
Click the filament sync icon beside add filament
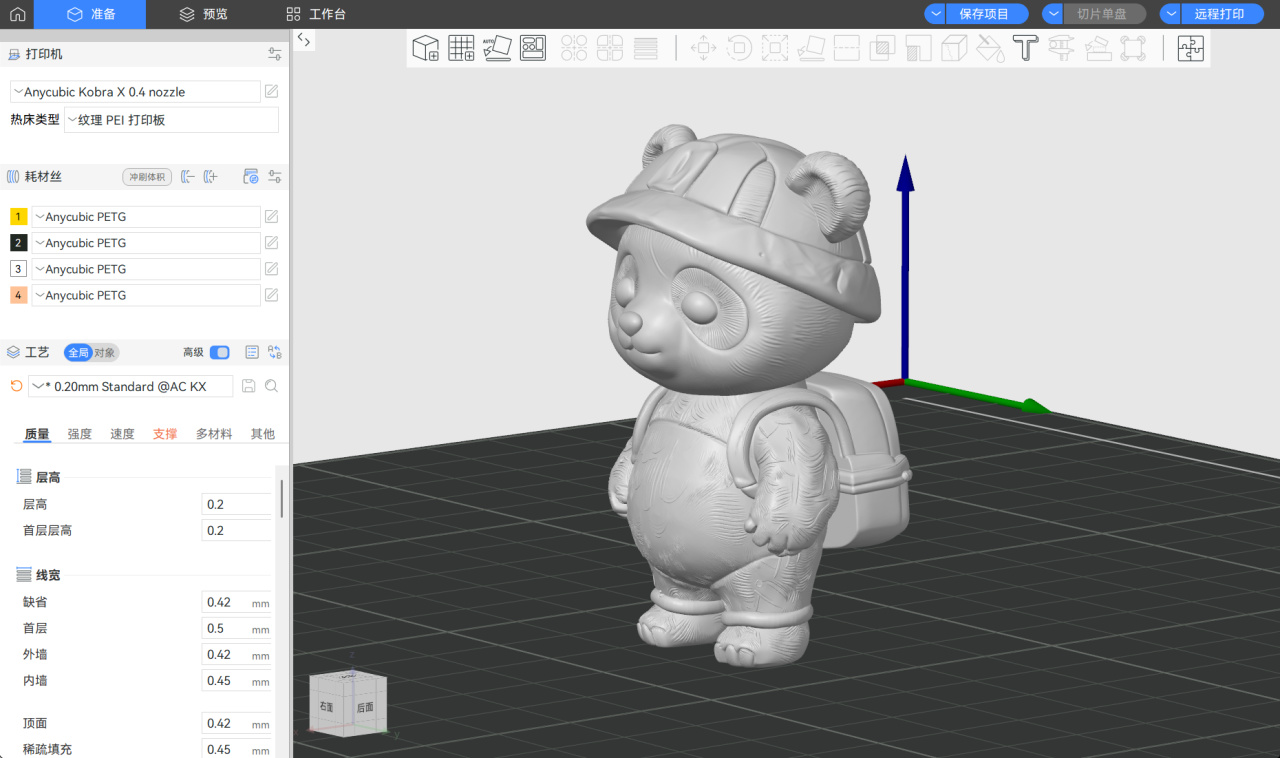pyautogui.click(x=251, y=177)
